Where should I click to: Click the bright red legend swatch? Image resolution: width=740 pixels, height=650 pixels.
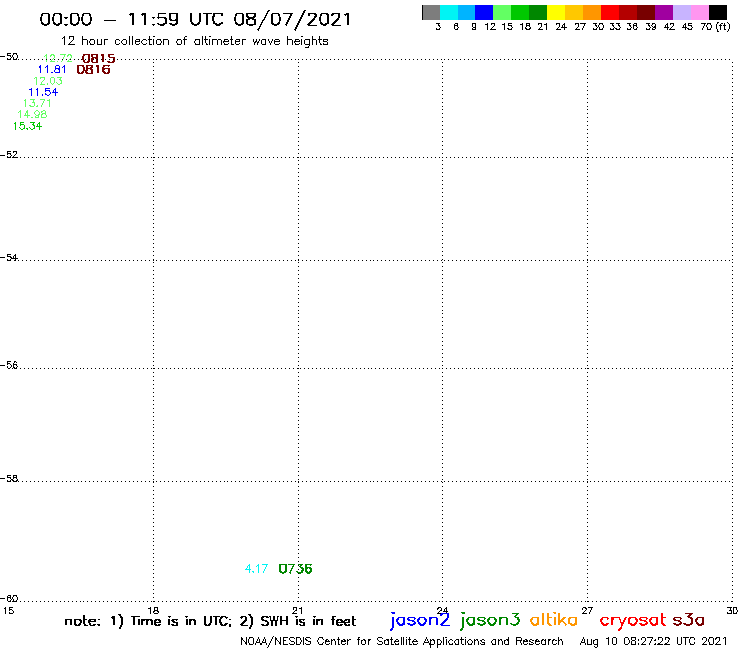(x=610, y=13)
